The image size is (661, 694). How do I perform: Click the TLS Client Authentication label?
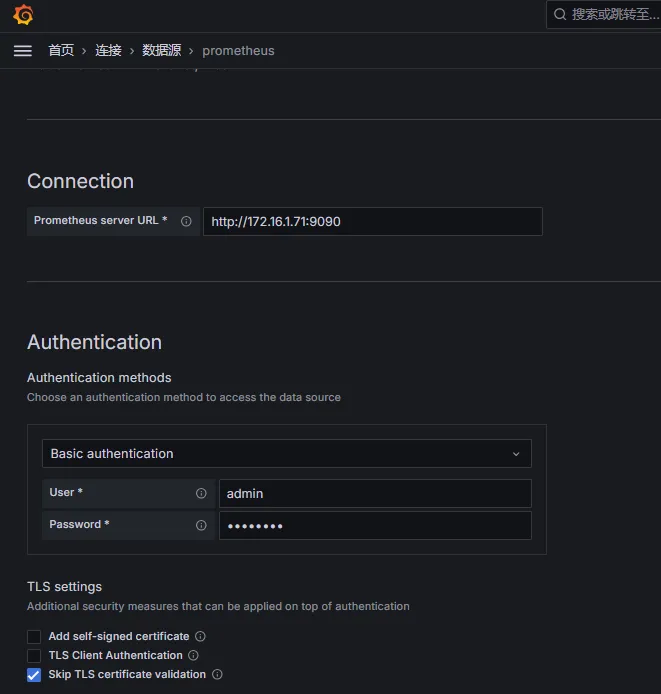click(116, 655)
